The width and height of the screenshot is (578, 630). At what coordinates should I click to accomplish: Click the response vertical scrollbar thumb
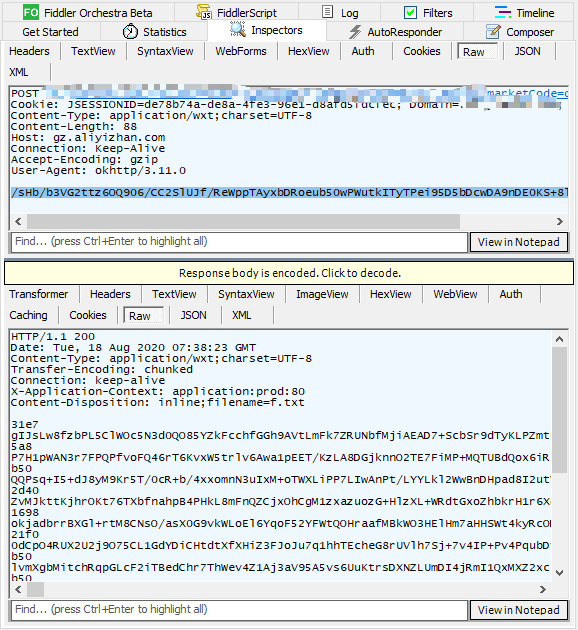coord(559,410)
